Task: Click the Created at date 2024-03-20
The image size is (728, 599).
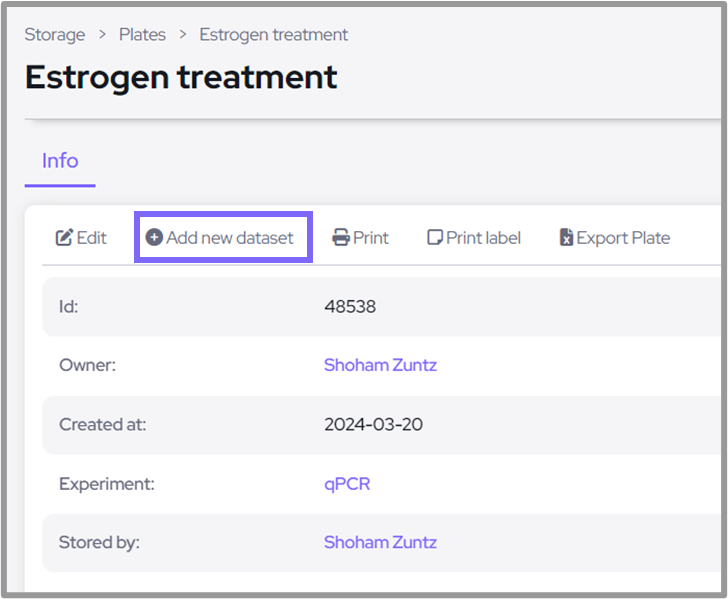Action: click(373, 425)
